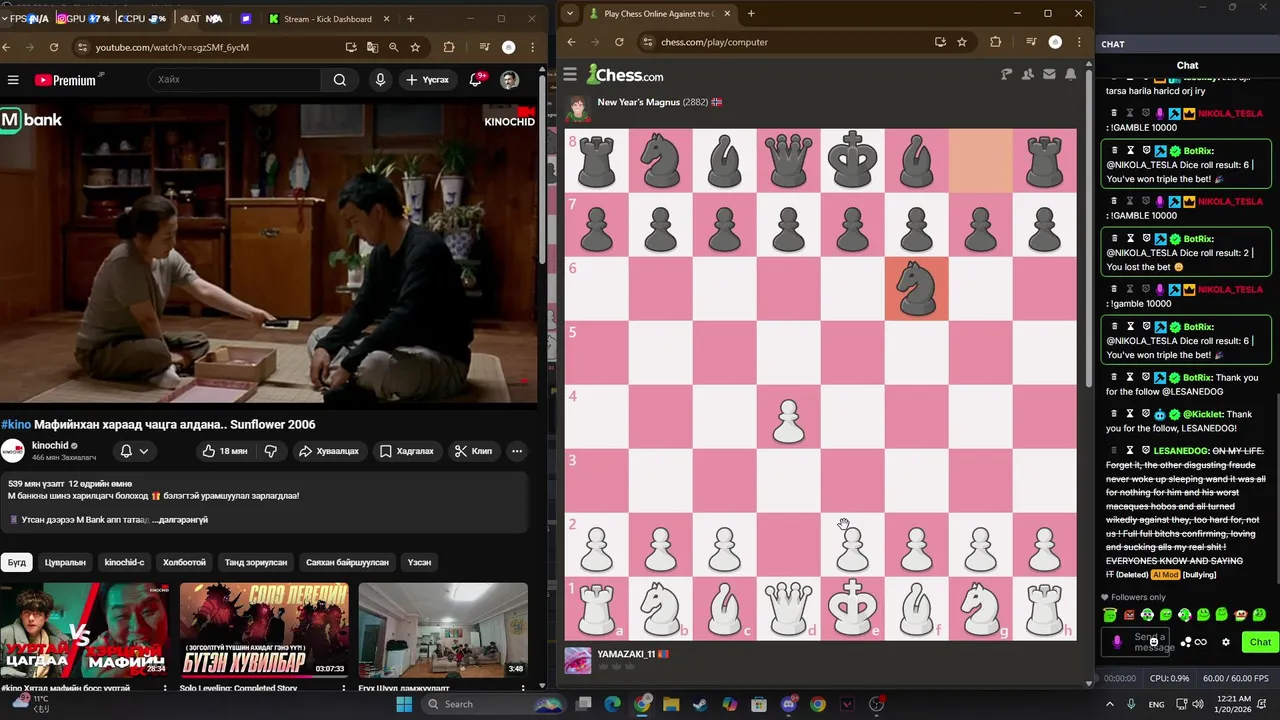Click the Chess.com logo

pyautogui.click(x=625, y=75)
